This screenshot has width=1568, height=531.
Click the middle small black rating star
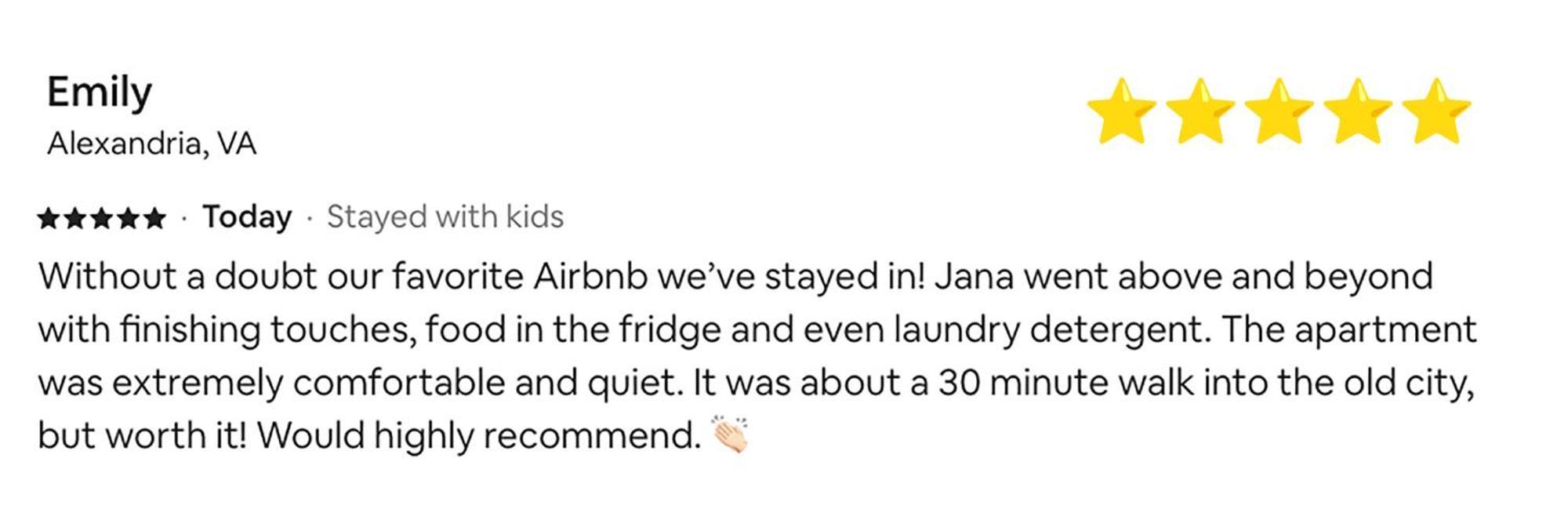102,217
